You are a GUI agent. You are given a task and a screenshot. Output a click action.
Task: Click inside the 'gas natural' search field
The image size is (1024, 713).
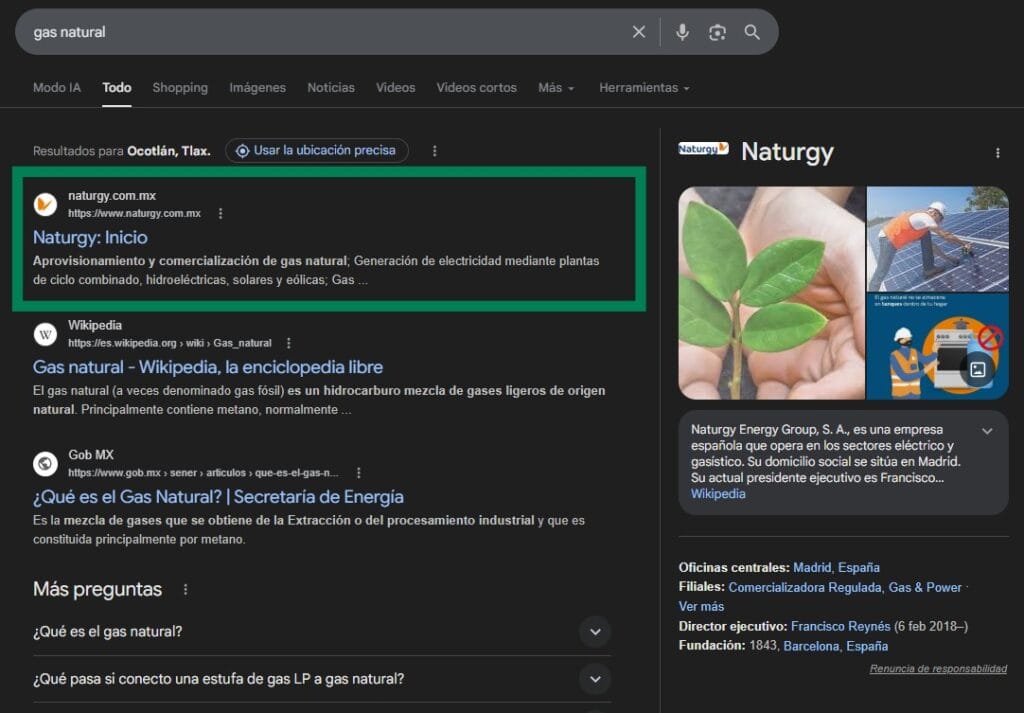[320, 32]
